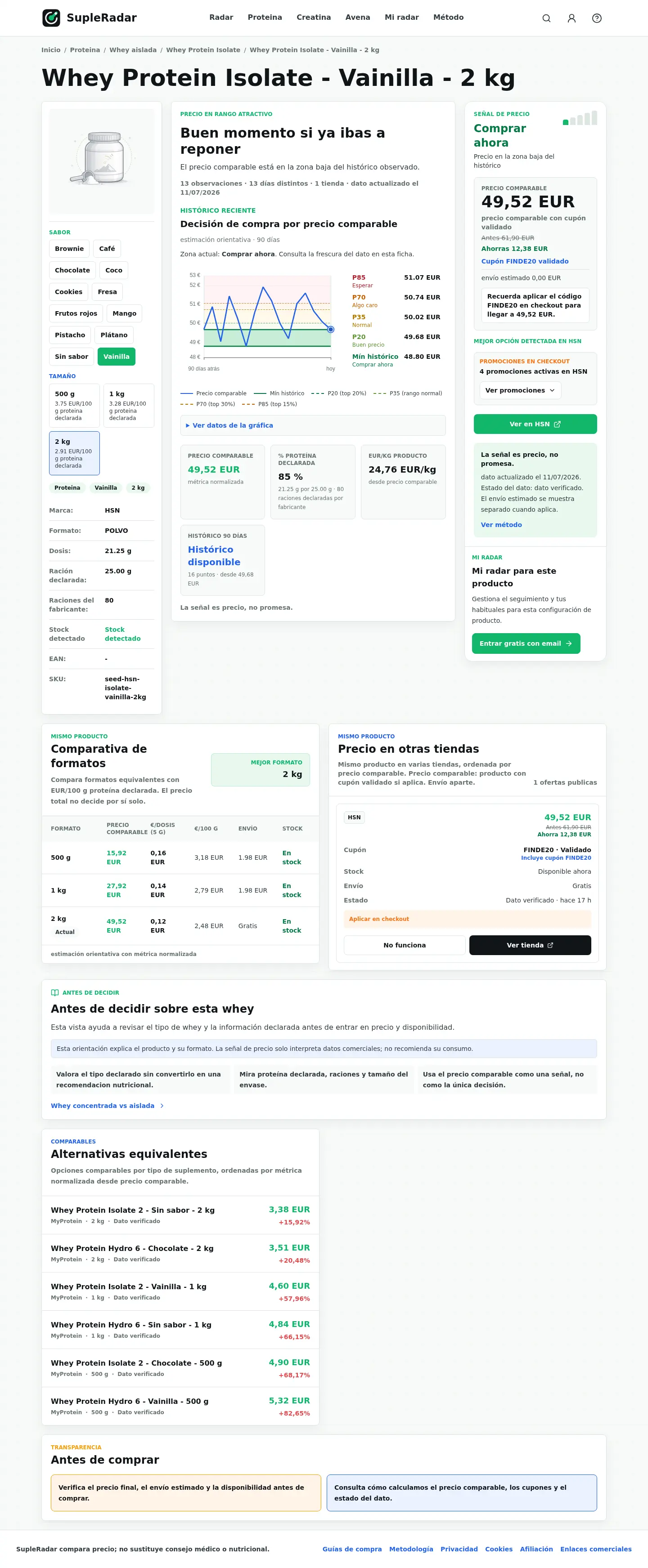
Task: Expand Ver datos de la gráfica
Action: [x=313, y=425]
